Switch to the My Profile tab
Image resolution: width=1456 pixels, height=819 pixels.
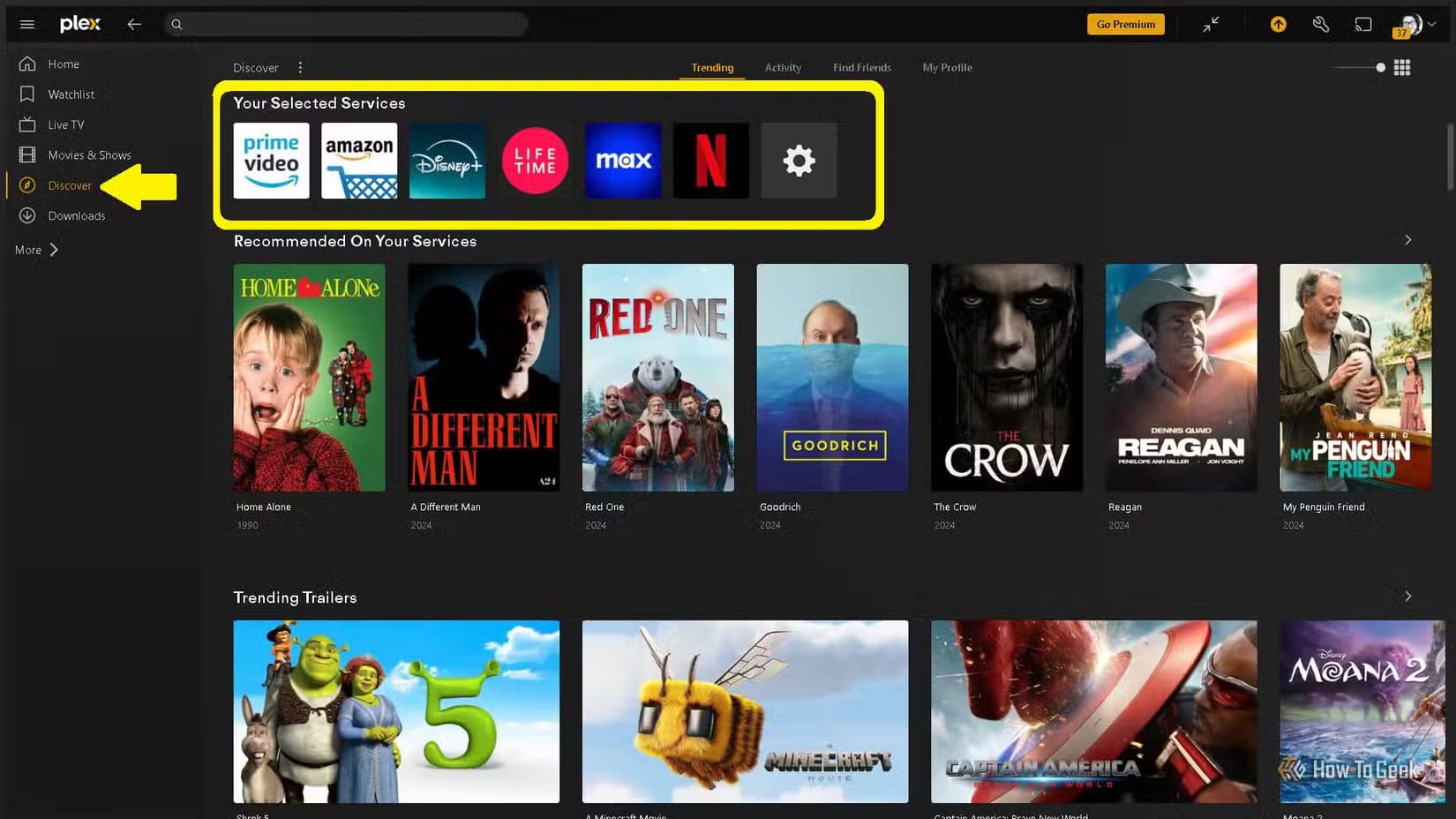947,68
